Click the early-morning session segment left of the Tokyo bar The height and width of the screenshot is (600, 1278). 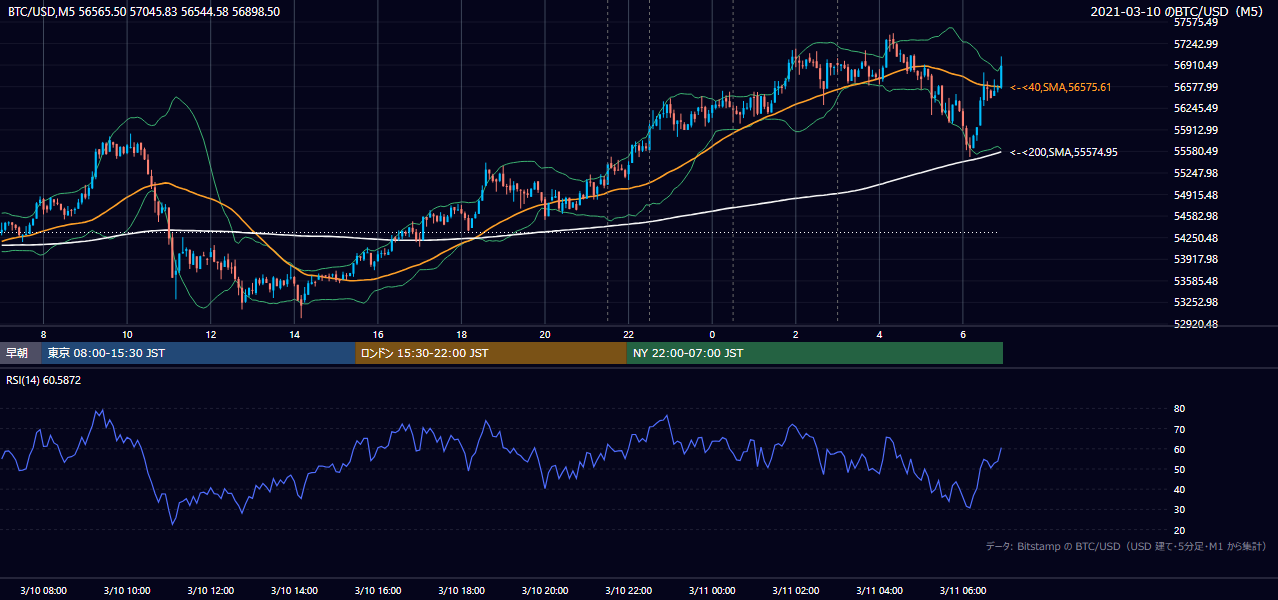click(x=21, y=353)
